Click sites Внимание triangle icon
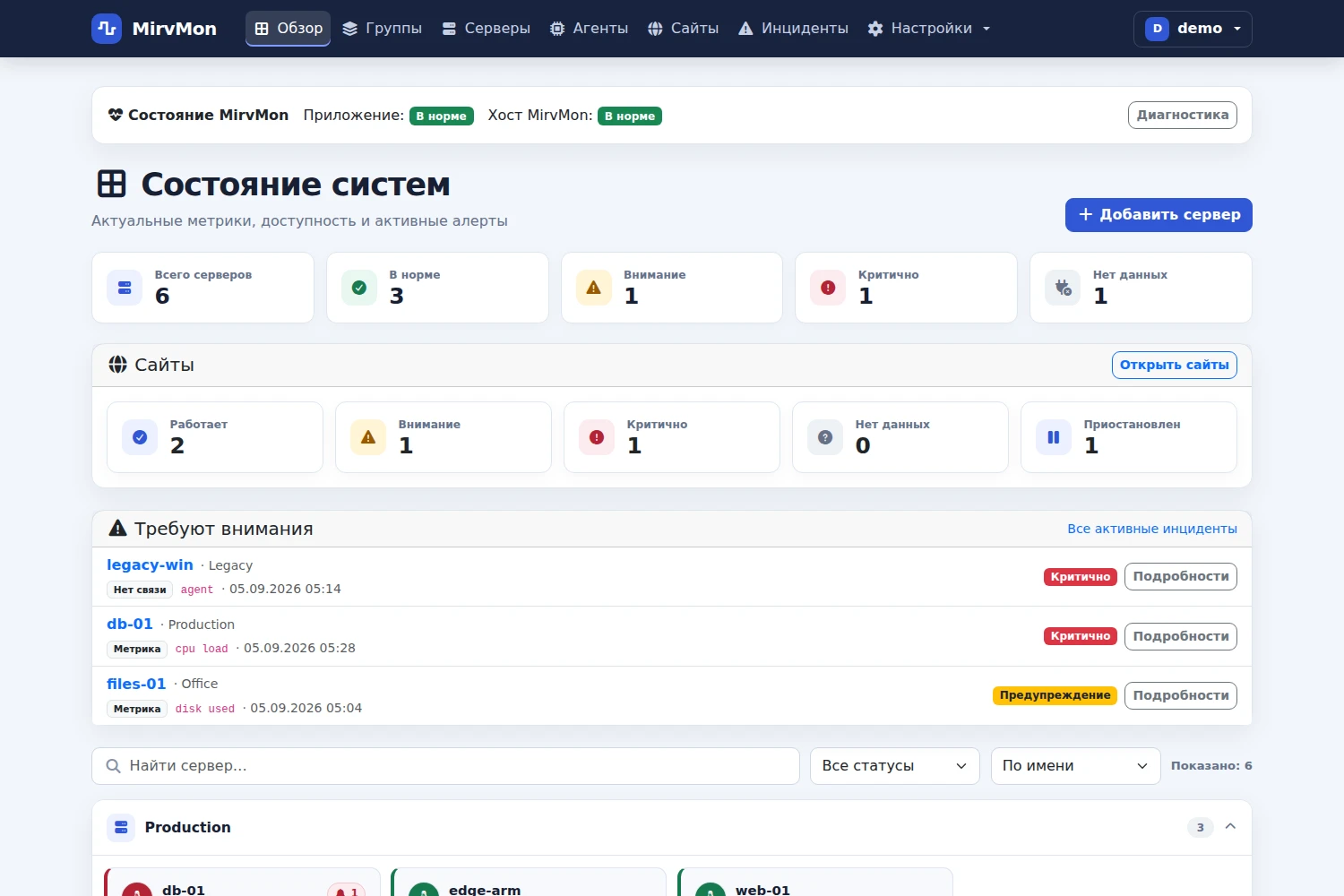 tap(368, 437)
